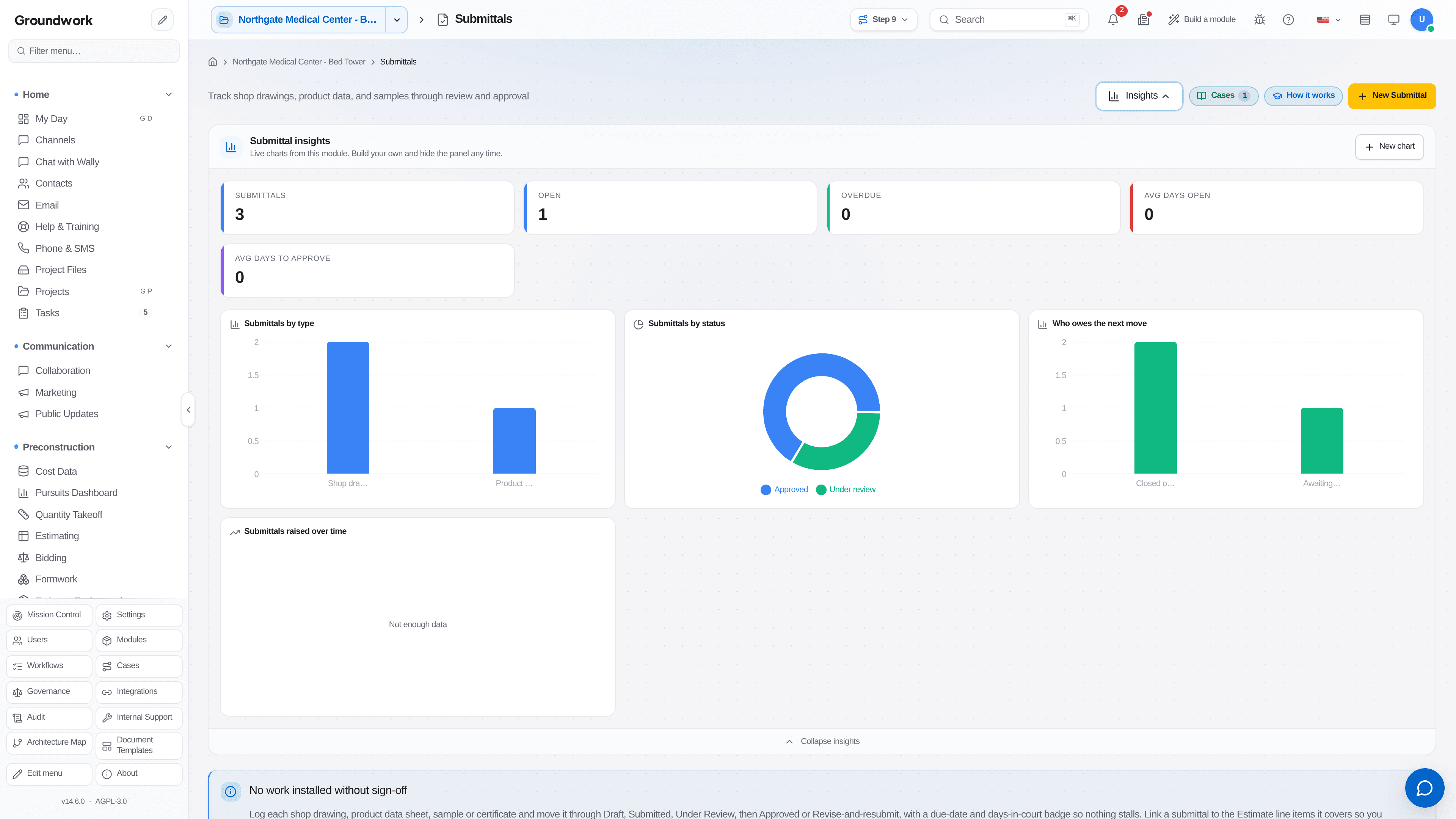This screenshot has width=1456, height=819.
Task: Collapse the Preconstruction menu section
Action: [x=168, y=447]
